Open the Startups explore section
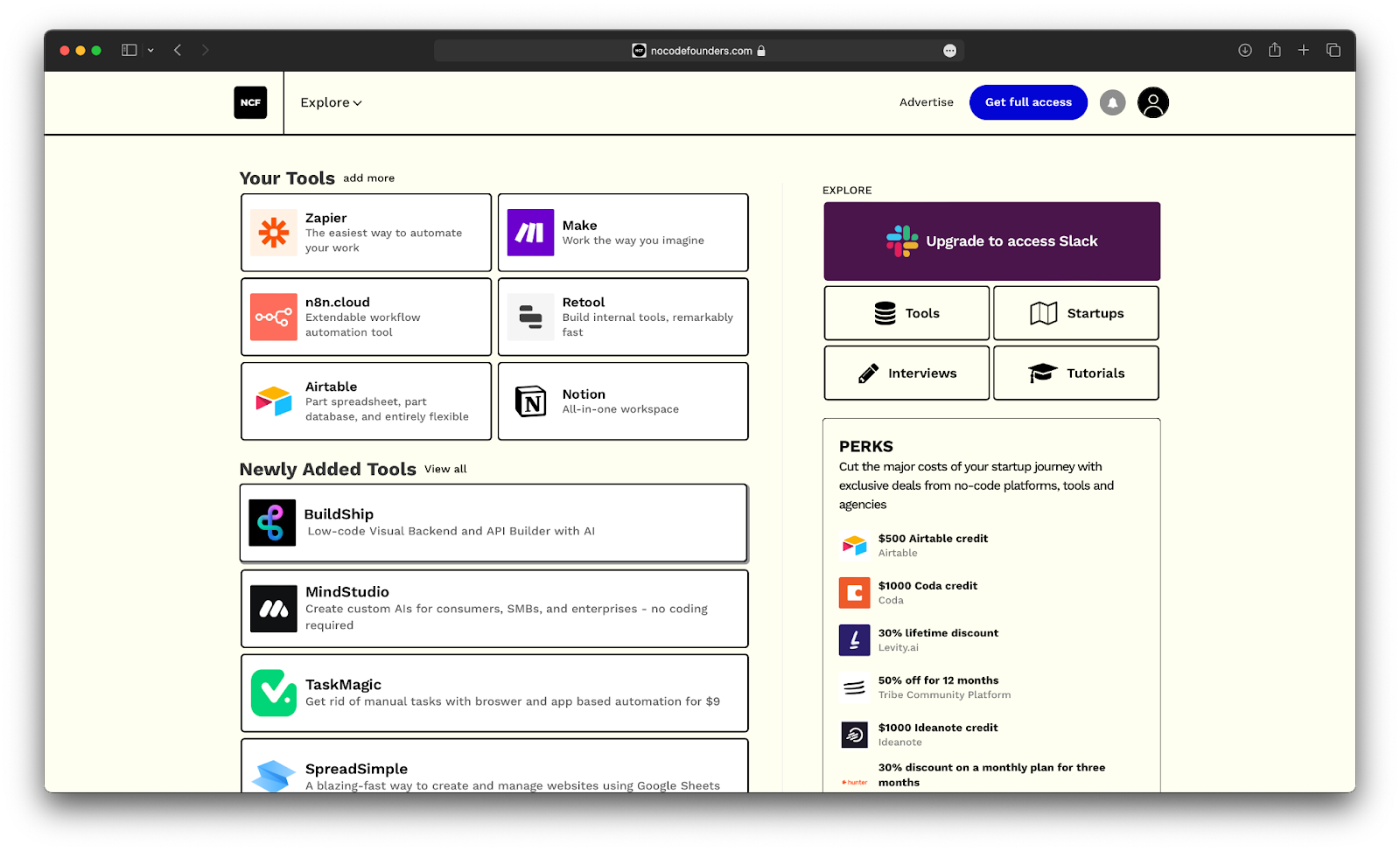The width and height of the screenshot is (1400, 851). pos(1076,313)
